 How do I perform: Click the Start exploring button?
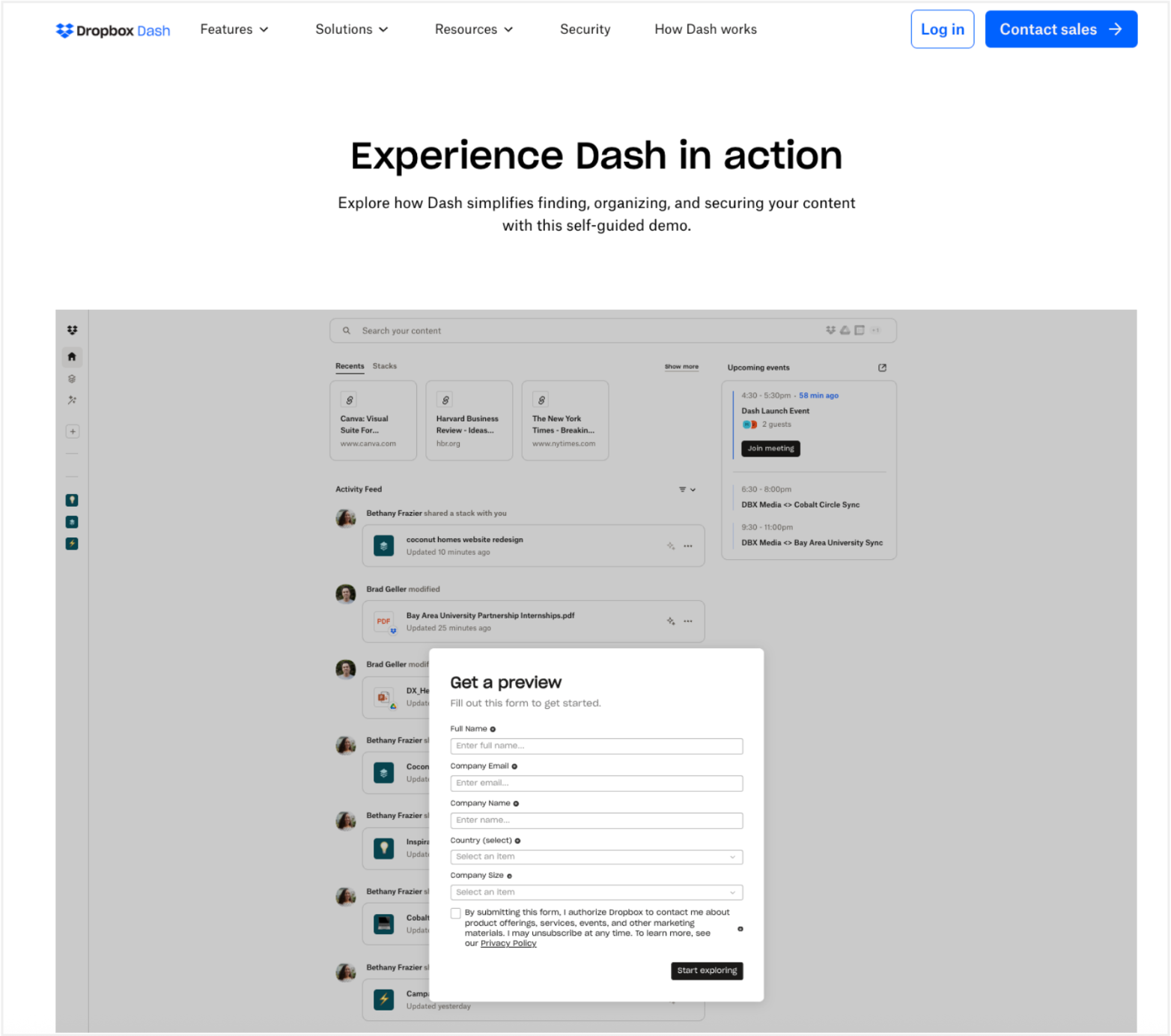707,971
